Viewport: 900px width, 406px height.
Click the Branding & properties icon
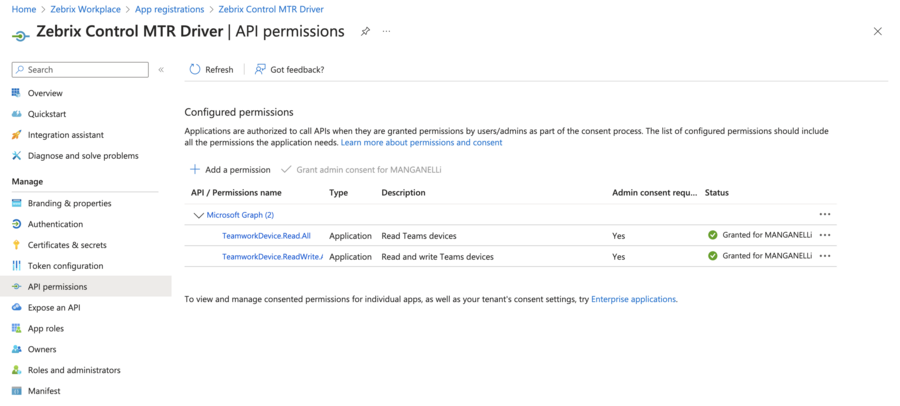pyautogui.click(x=17, y=203)
